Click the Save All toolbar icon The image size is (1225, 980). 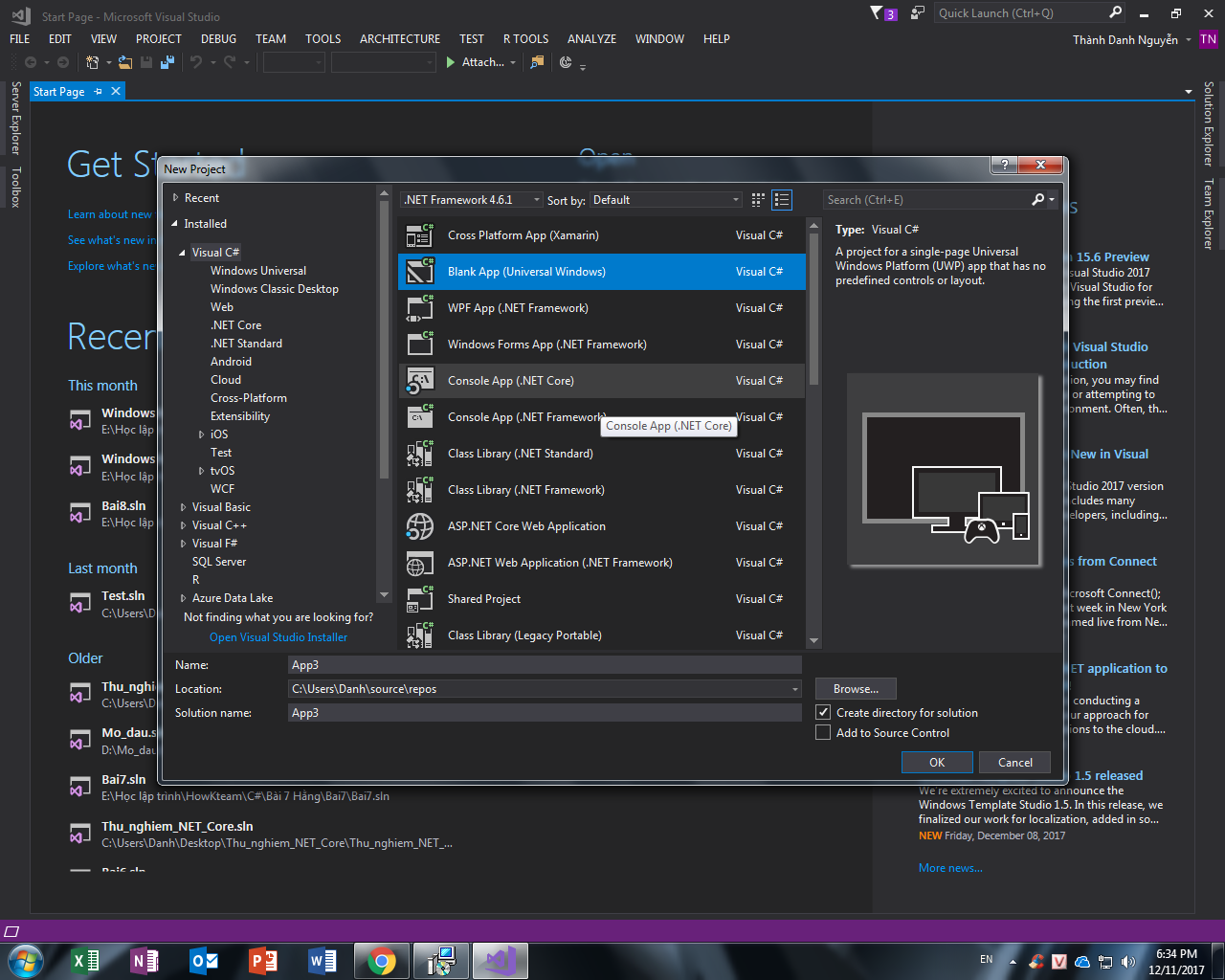click(167, 62)
